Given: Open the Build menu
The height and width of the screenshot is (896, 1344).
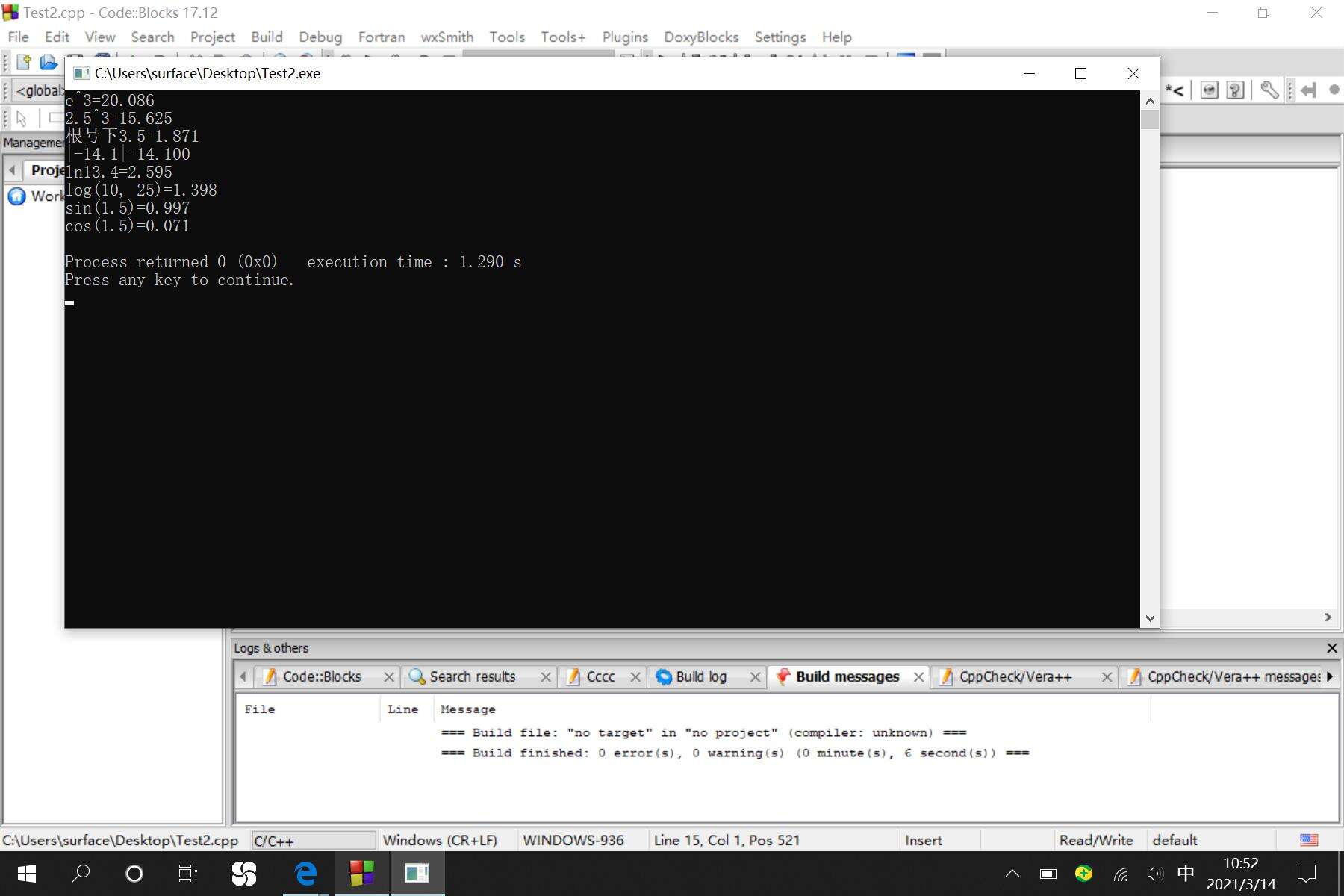Looking at the screenshot, I should pyautogui.click(x=267, y=37).
